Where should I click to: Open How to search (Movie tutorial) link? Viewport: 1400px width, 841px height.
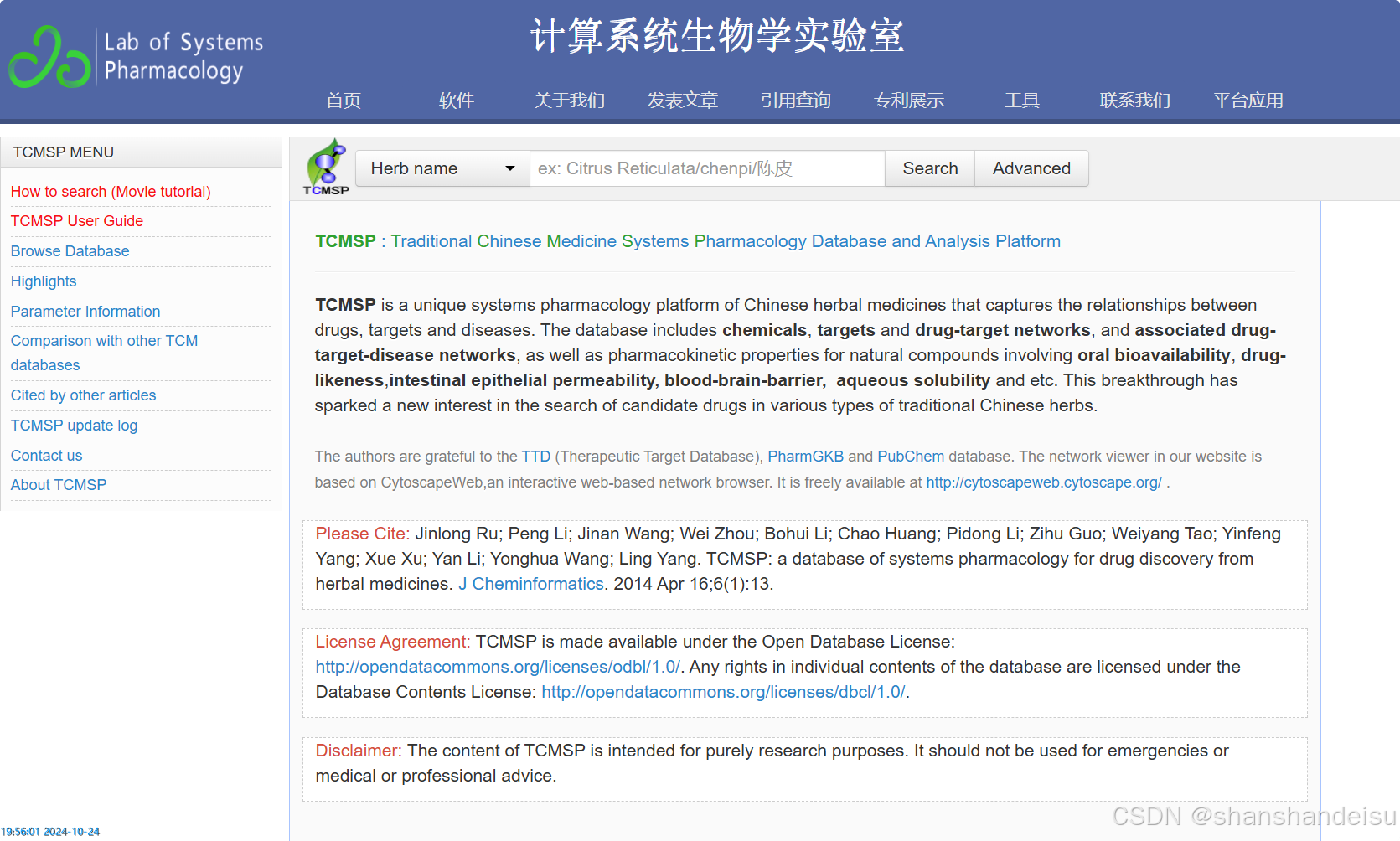111,192
